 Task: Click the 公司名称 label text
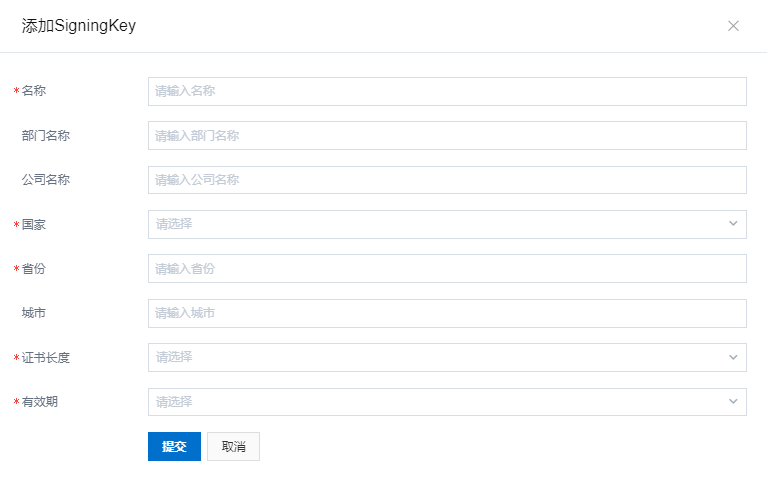pyautogui.click(x=46, y=180)
